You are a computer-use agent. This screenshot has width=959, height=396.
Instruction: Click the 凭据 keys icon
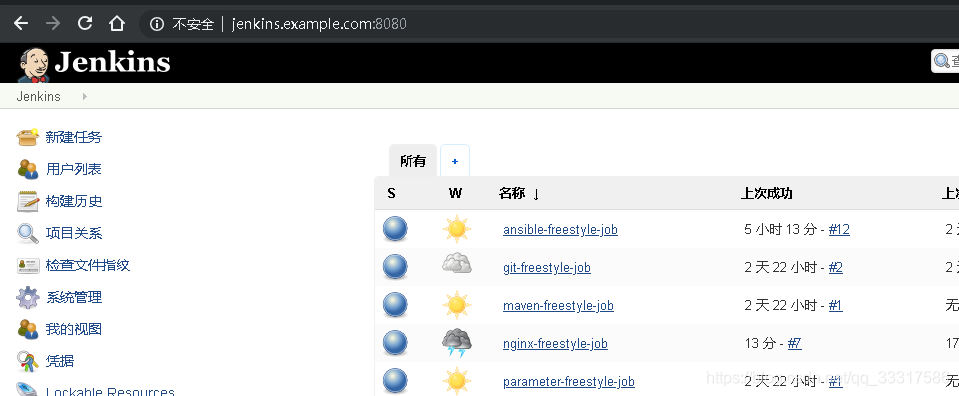(28, 361)
